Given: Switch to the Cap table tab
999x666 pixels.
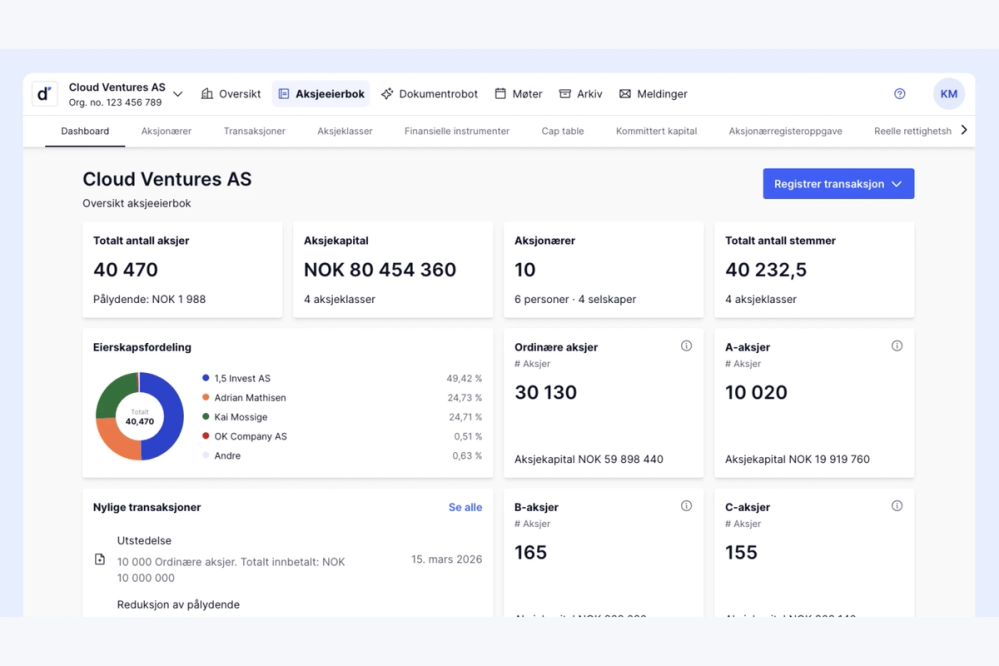Looking at the screenshot, I should coord(563,131).
